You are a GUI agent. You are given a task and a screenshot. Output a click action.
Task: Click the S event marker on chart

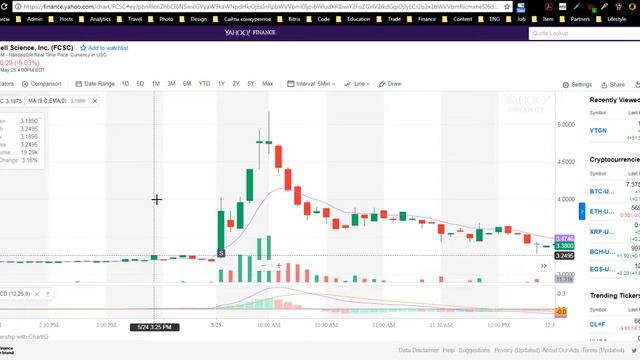point(221,253)
